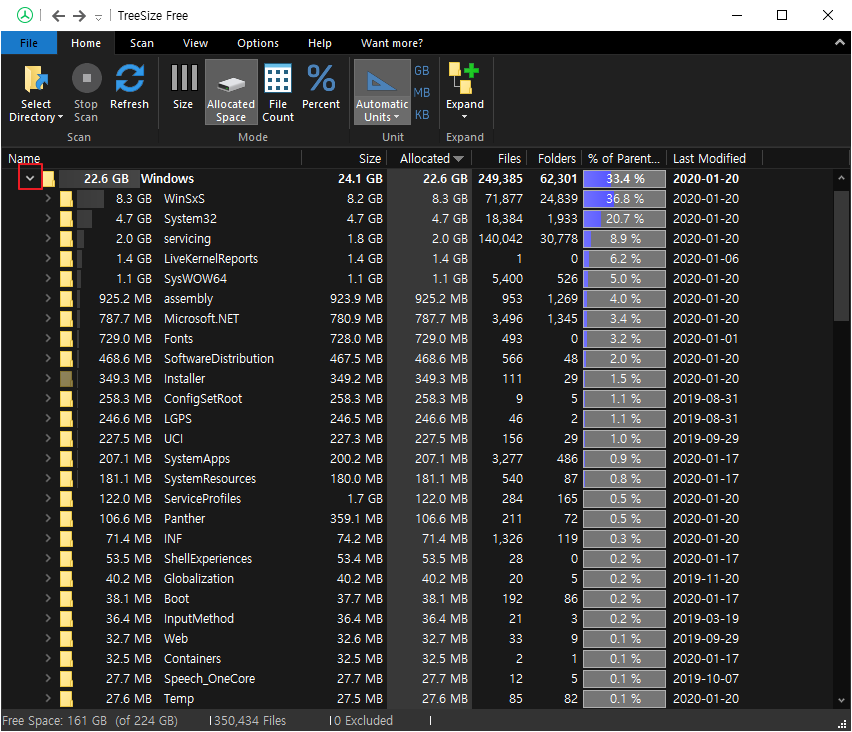Collapse the ribbon with the caret
Screen dimensions: 852x732
click(x=840, y=42)
